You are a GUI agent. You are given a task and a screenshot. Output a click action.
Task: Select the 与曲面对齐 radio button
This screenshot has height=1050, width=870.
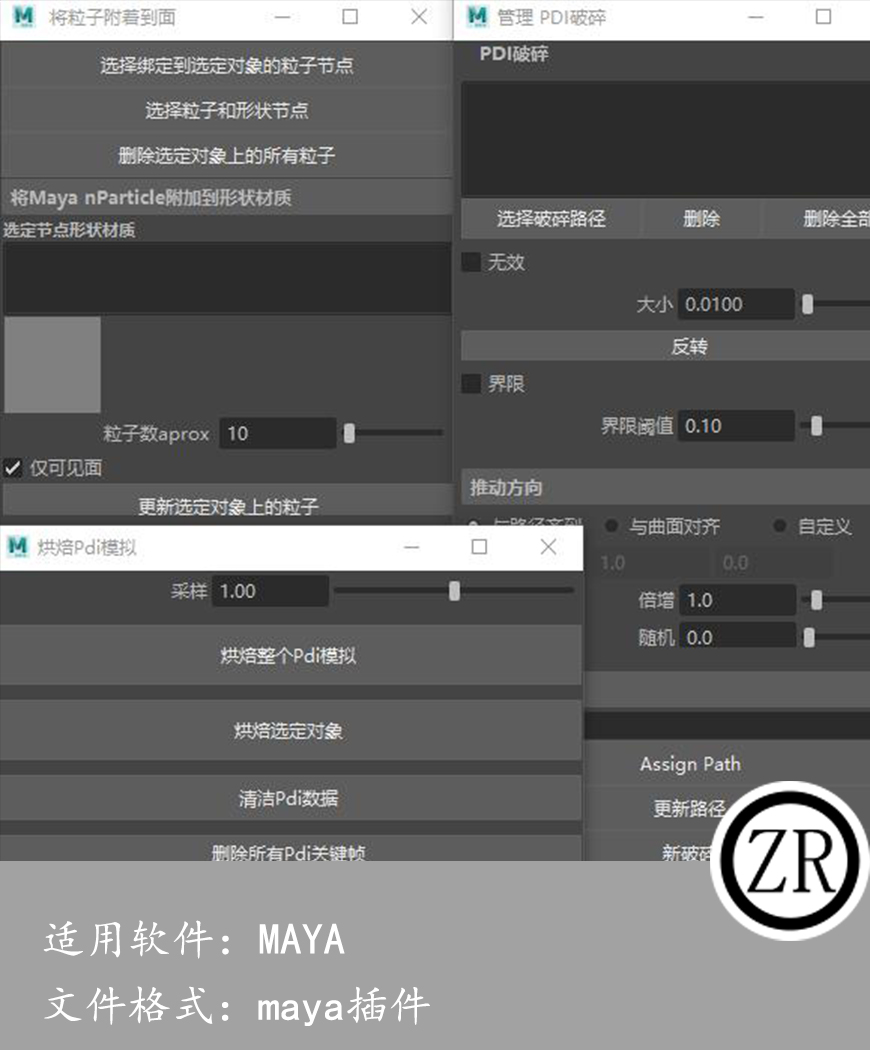tap(611, 526)
